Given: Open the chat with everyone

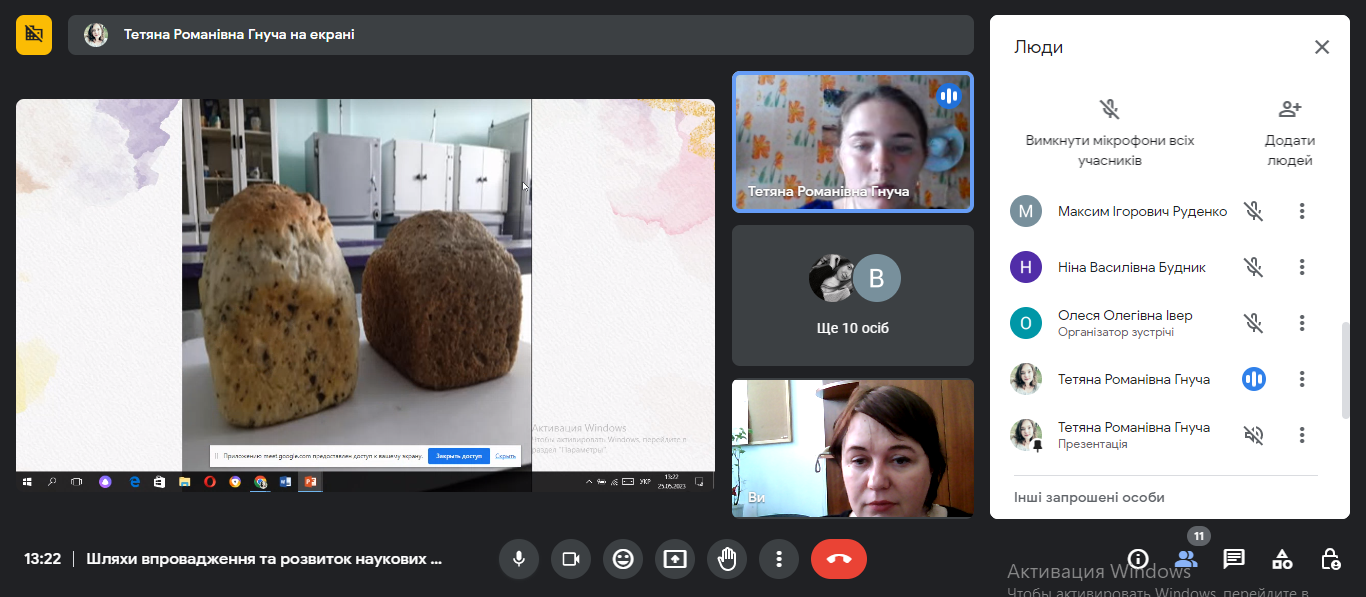Looking at the screenshot, I should [1234, 559].
